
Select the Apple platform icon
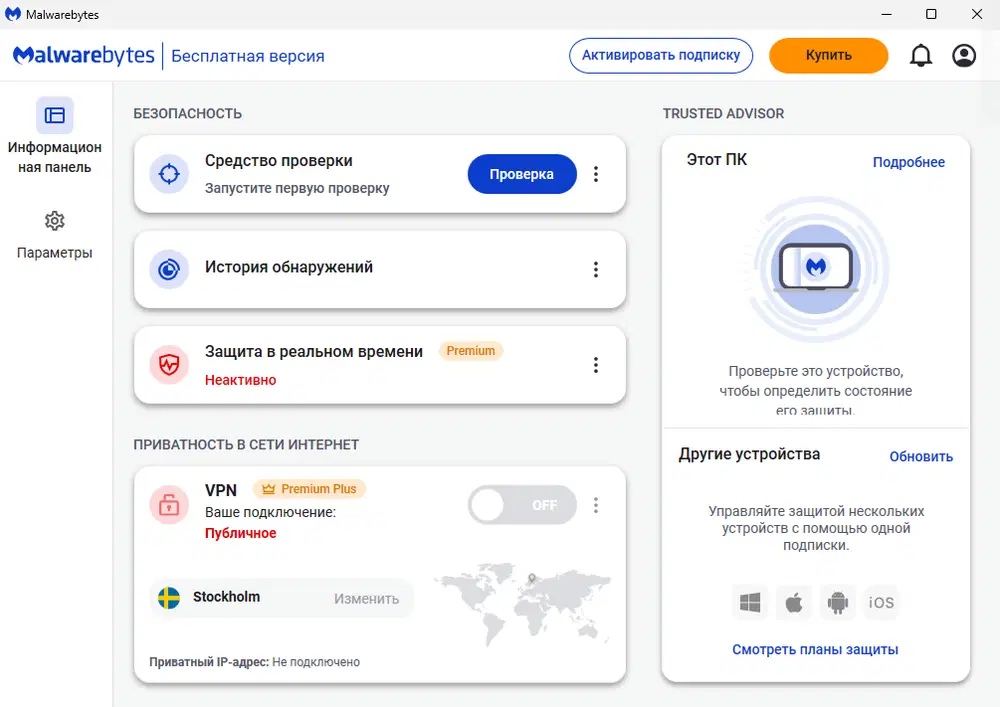click(x=794, y=602)
